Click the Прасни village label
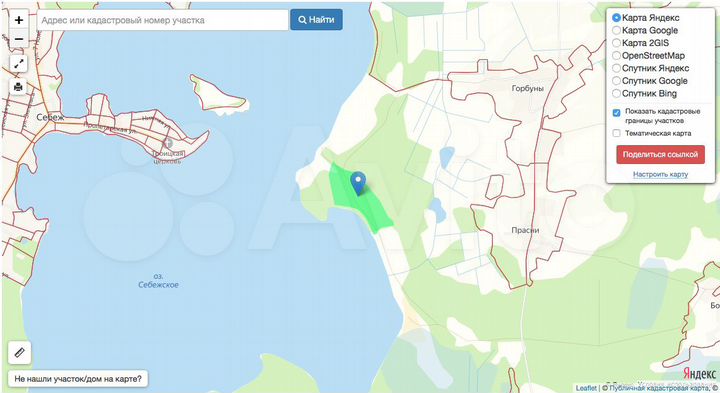This screenshot has height=393, width=720. pyautogui.click(x=525, y=230)
